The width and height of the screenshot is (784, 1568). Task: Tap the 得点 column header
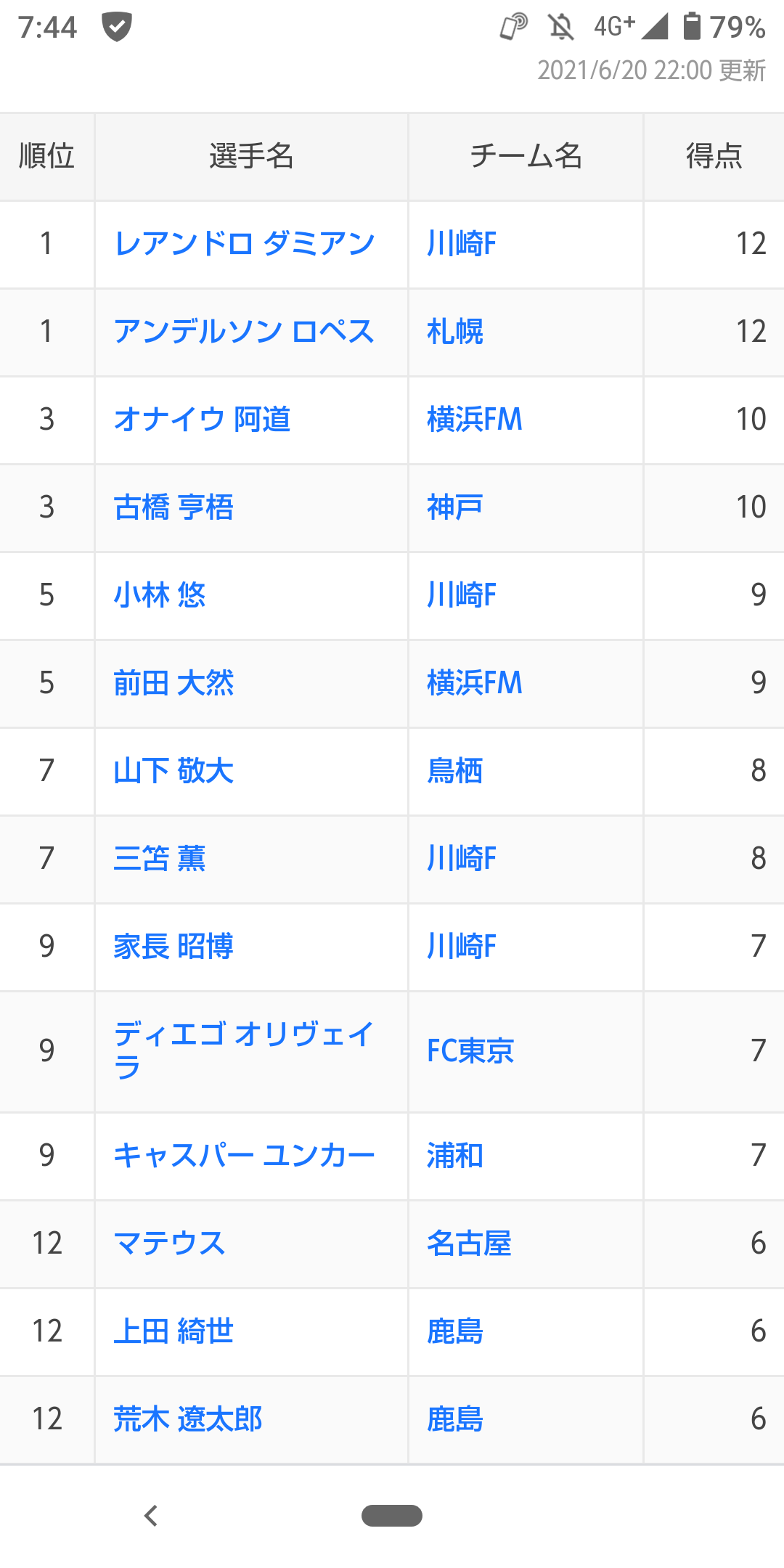(714, 156)
